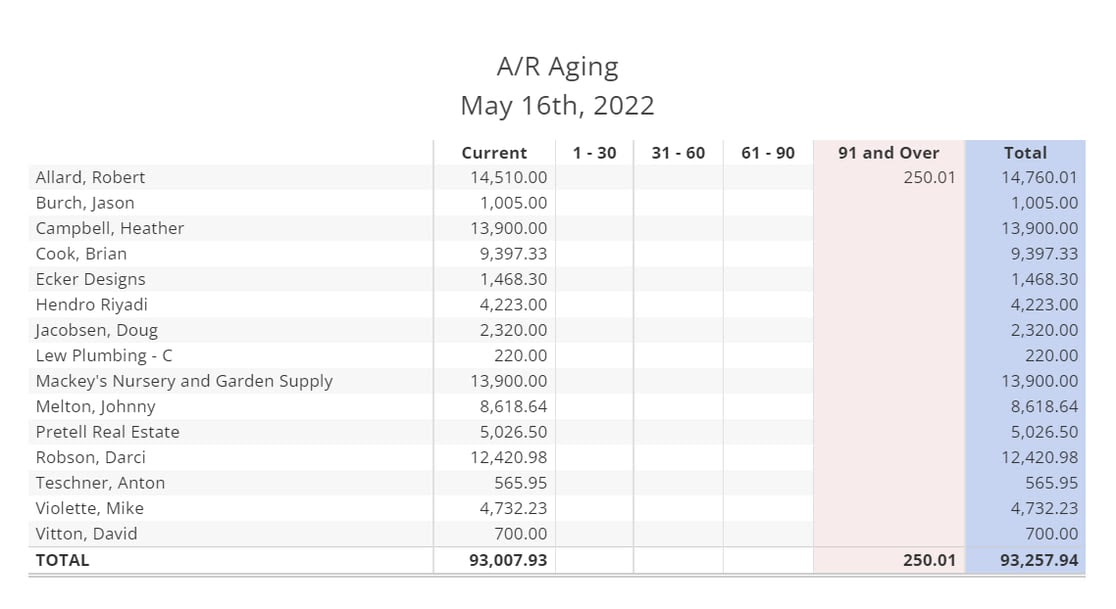Open the Allard, Robert customer row
The image size is (1116, 609).
point(91,178)
